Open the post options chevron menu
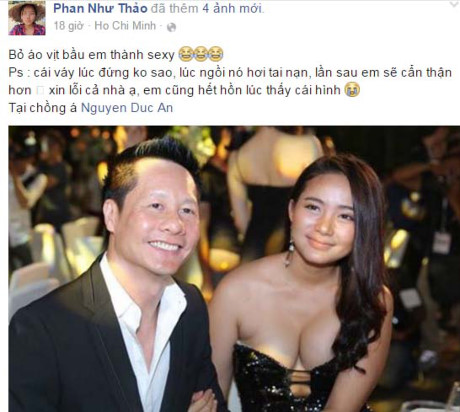Screen dimensions: 460x412 coord(454,3)
